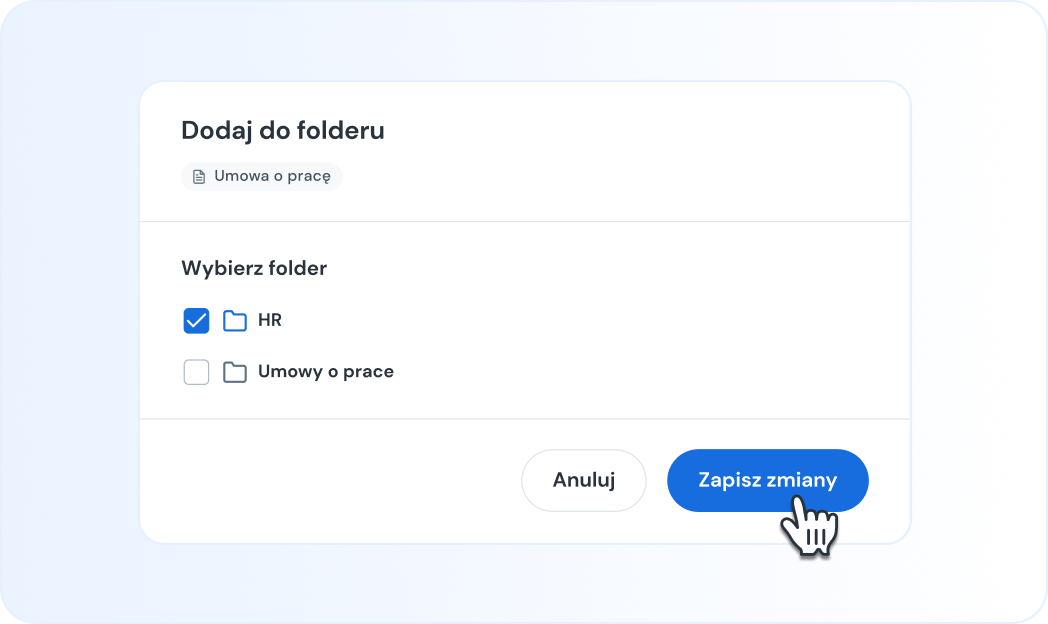Click the Umowy o prace label text
The height and width of the screenshot is (624, 1048).
click(x=326, y=371)
